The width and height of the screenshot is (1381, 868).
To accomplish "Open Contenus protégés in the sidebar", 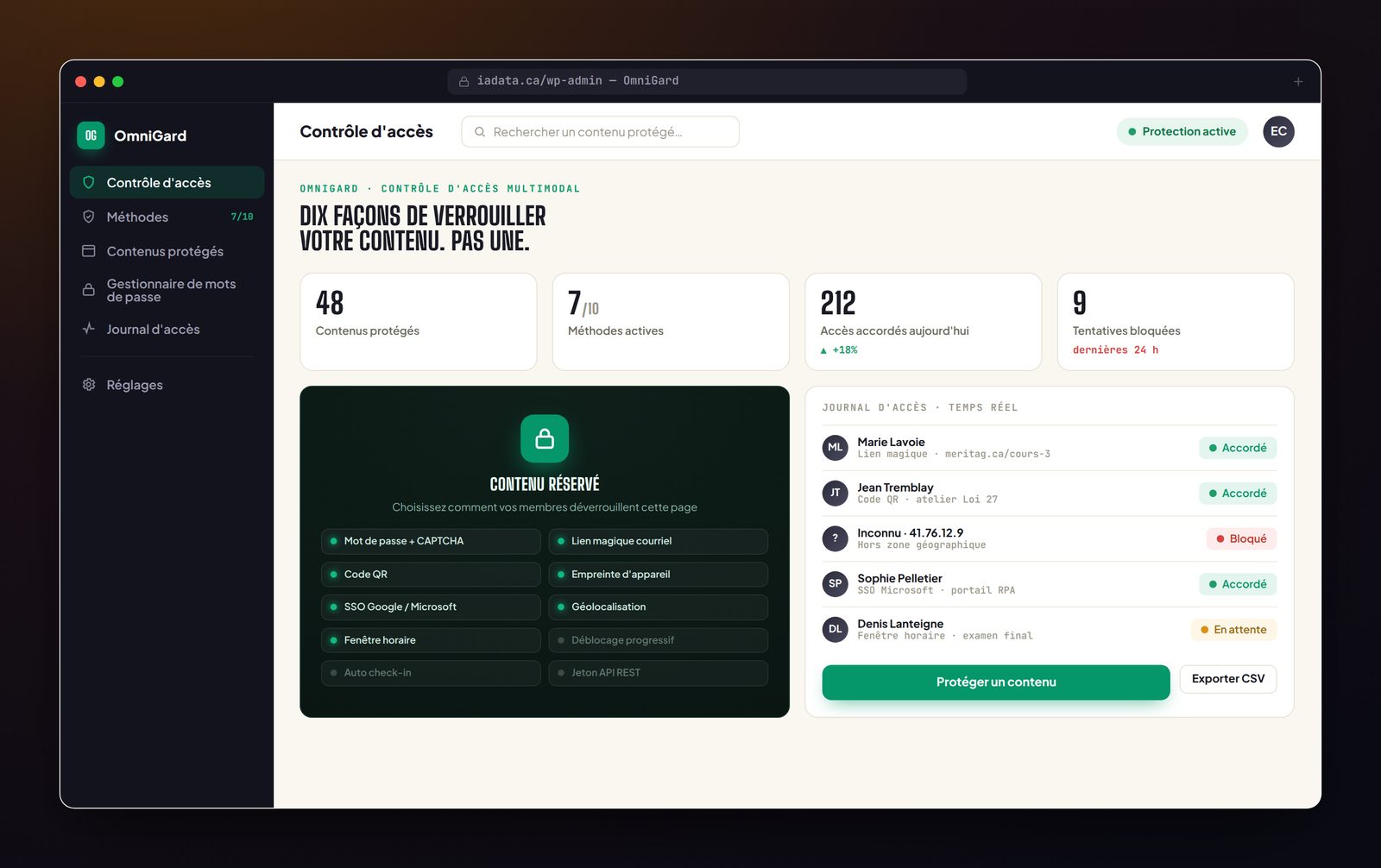I will [x=167, y=251].
